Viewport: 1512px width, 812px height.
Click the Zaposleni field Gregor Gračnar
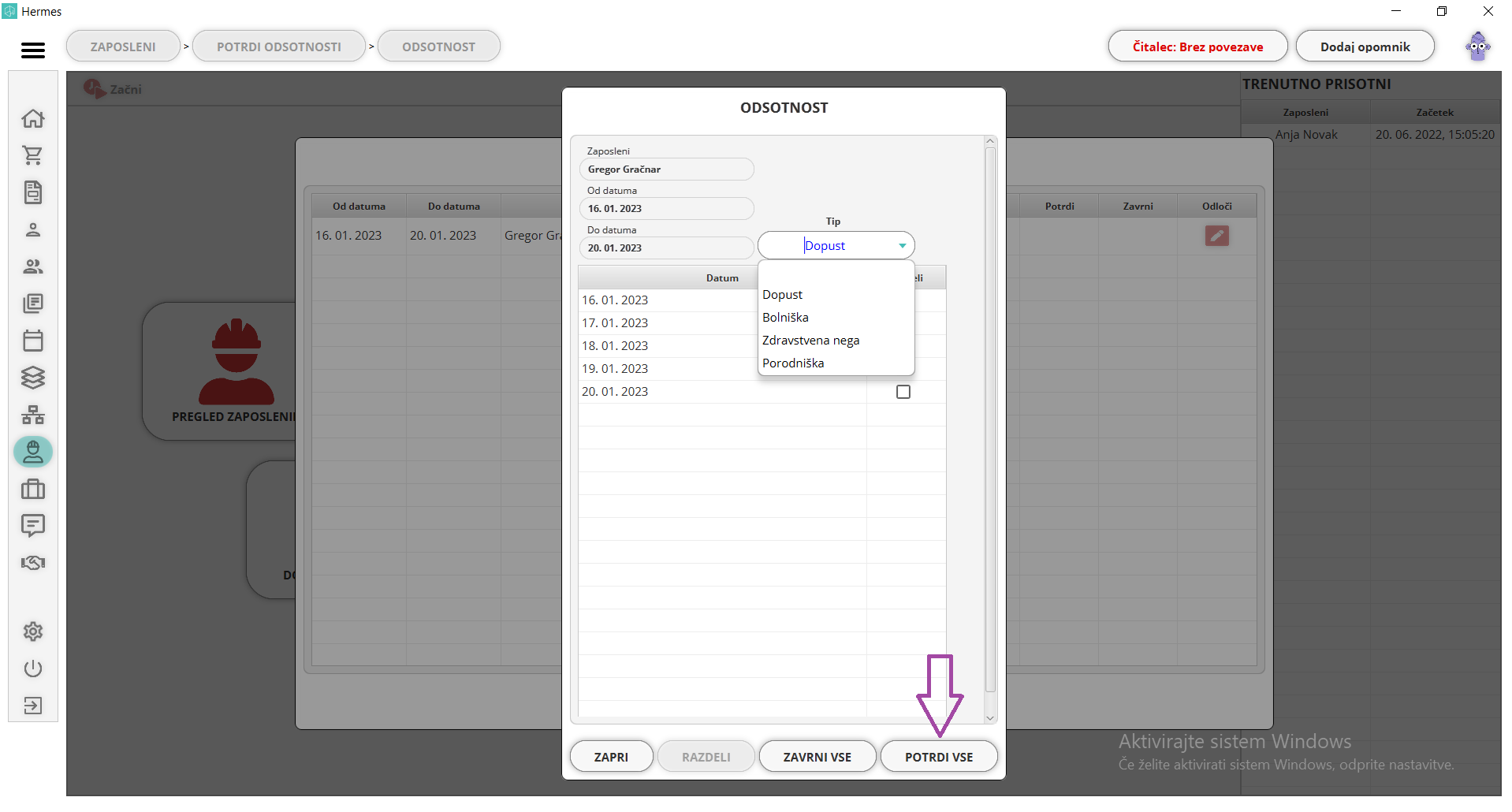click(666, 169)
